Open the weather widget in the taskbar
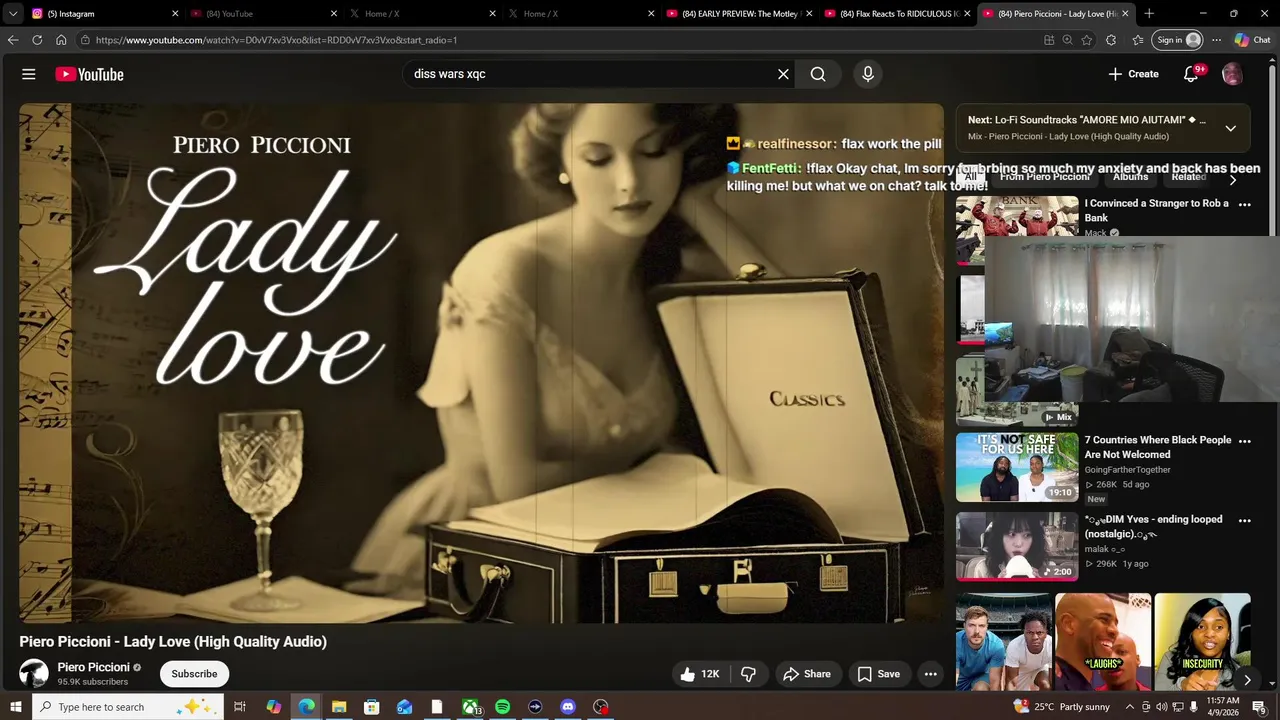Image resolution: width=1280 pixels, height=720 pixels. click(1061, 707)
